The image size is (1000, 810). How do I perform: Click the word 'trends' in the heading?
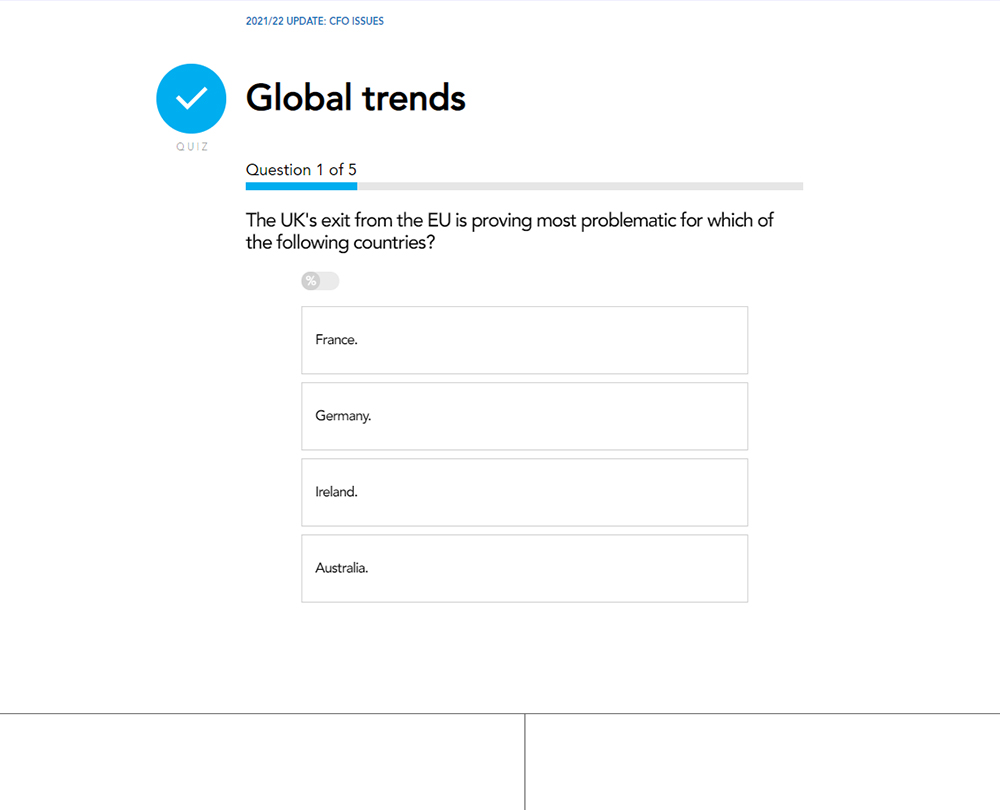point(414,98)
